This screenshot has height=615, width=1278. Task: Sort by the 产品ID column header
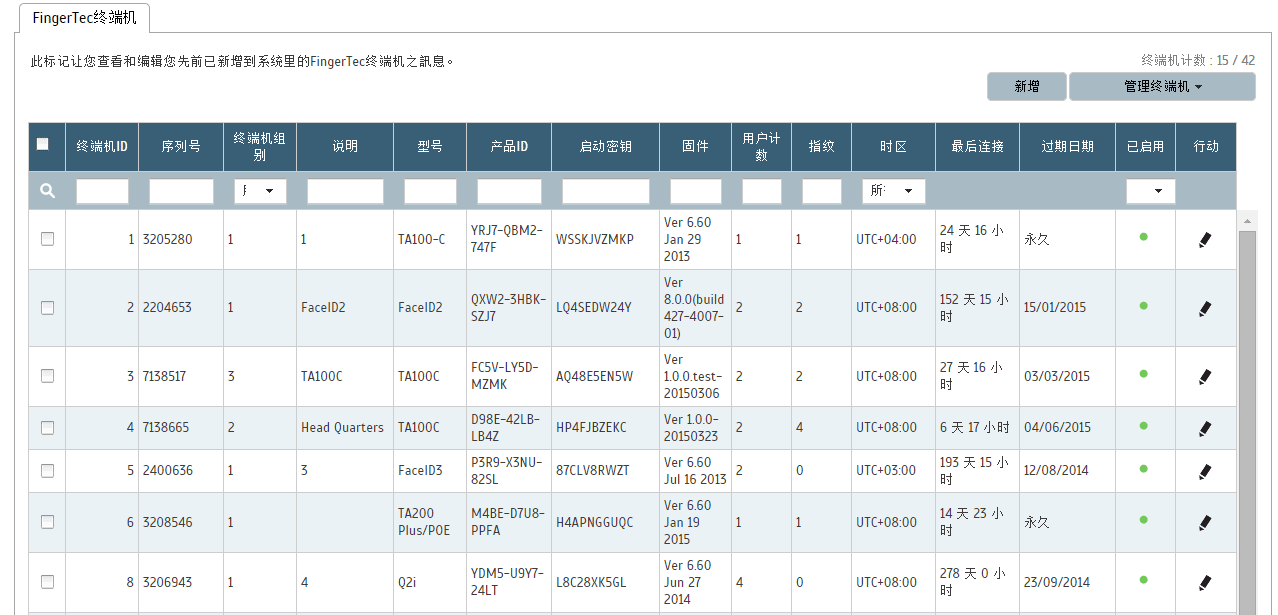pos(509,146)
